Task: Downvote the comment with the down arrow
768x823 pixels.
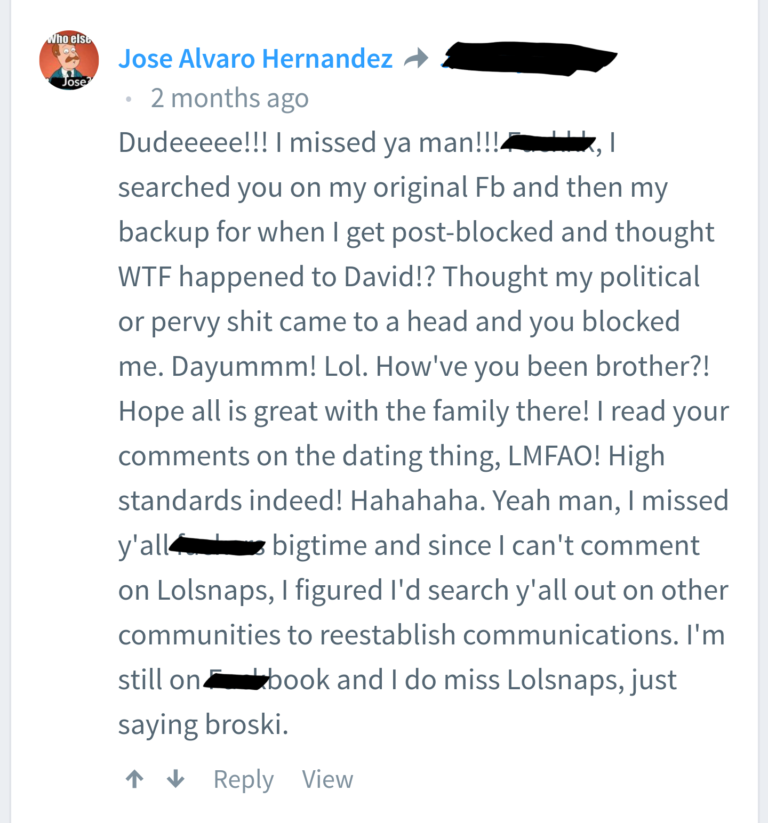Action: 175,779
